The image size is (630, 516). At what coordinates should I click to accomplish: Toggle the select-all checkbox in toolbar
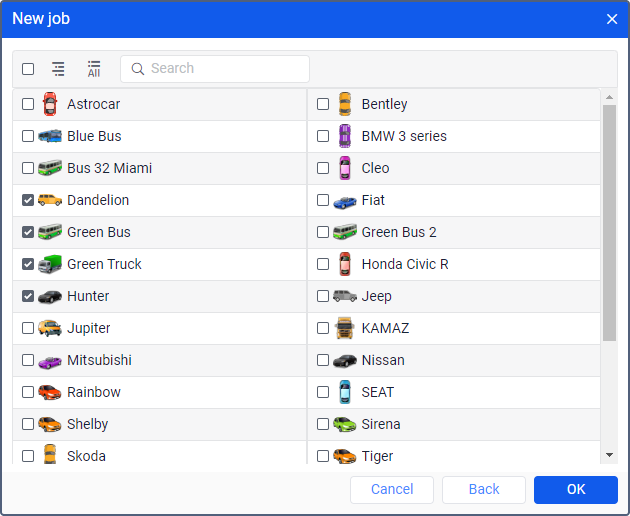[x=28, y=69]
